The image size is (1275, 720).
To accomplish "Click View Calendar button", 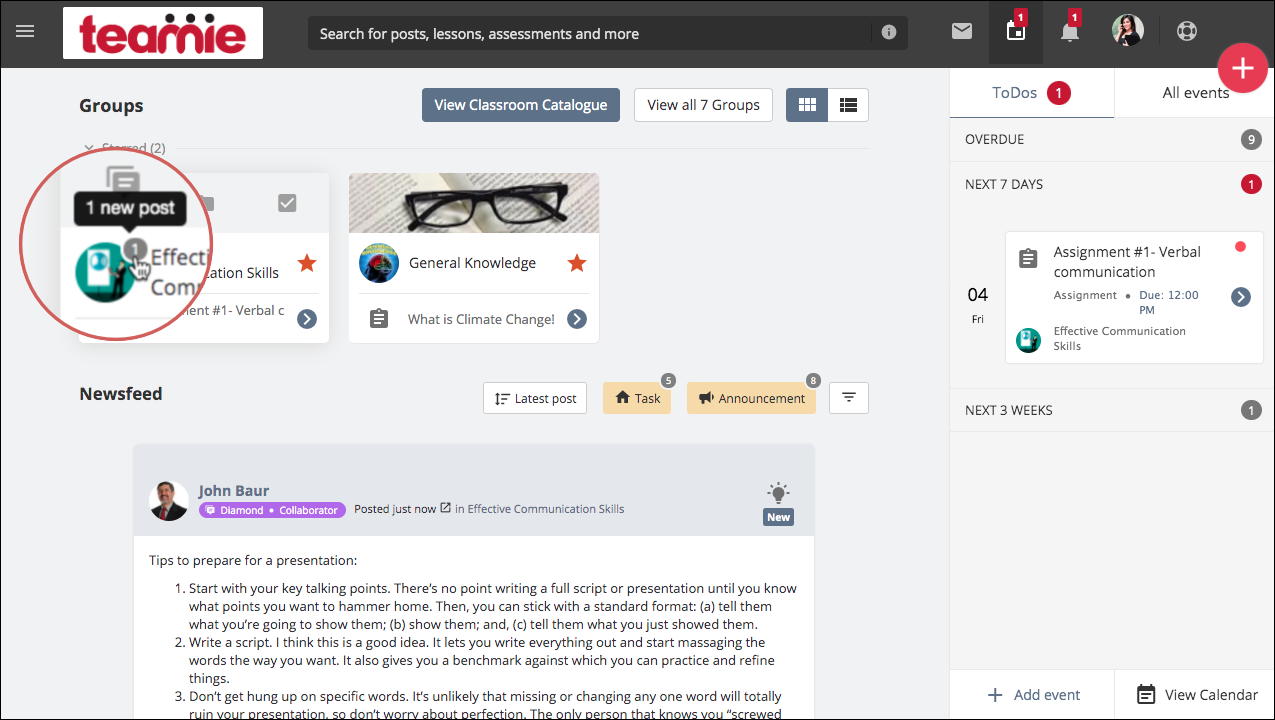I will (1197, 695).
